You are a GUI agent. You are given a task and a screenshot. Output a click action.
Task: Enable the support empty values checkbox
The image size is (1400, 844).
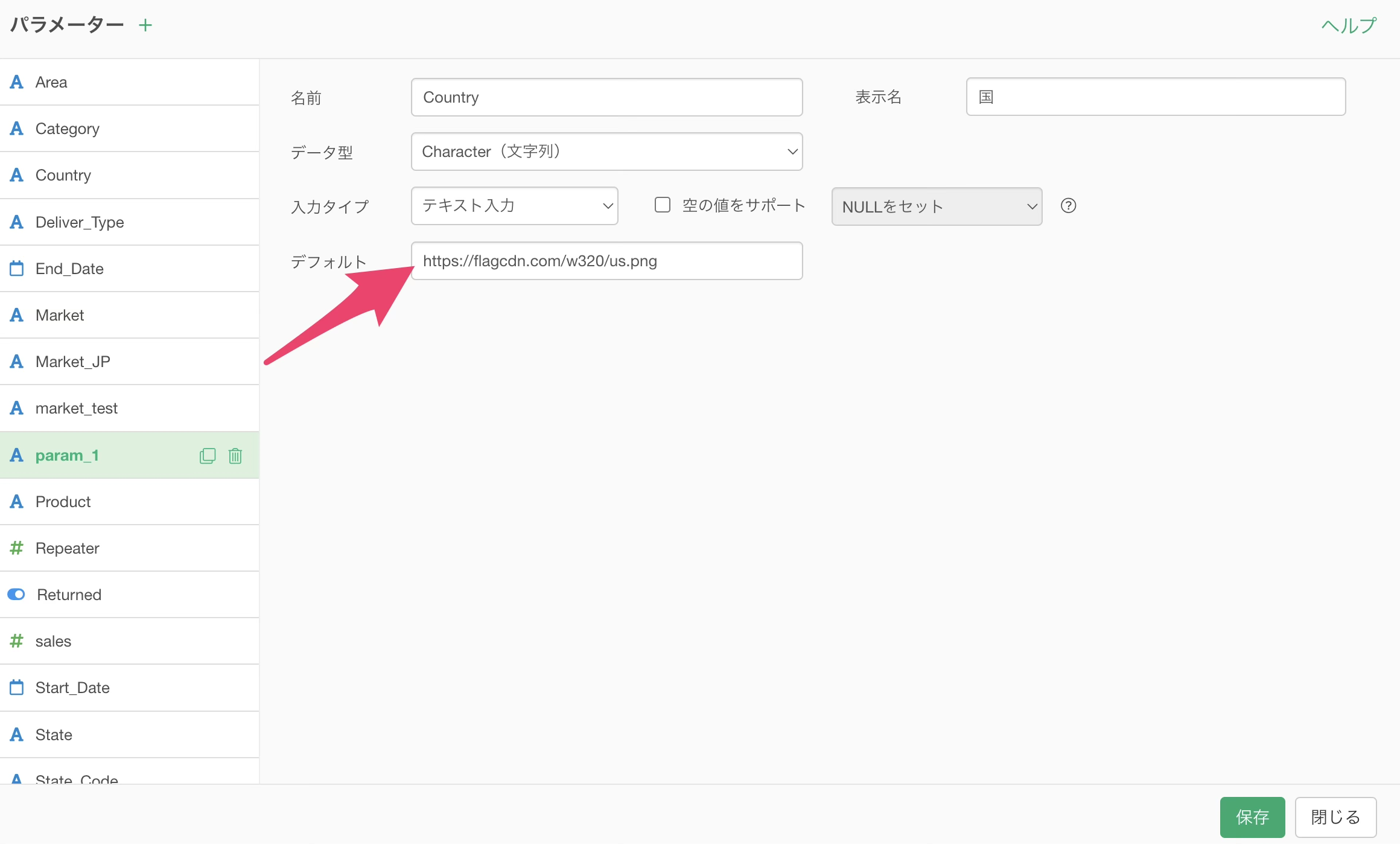[x=663, y=205]
